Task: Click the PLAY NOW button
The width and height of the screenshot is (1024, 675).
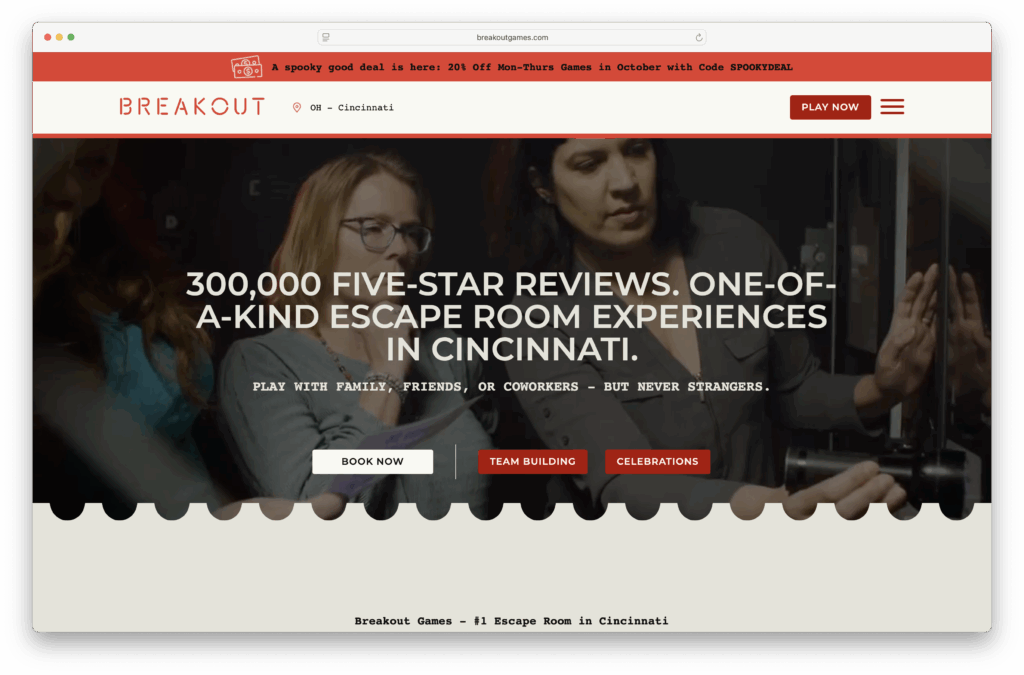Action: (x=830, y=107)
